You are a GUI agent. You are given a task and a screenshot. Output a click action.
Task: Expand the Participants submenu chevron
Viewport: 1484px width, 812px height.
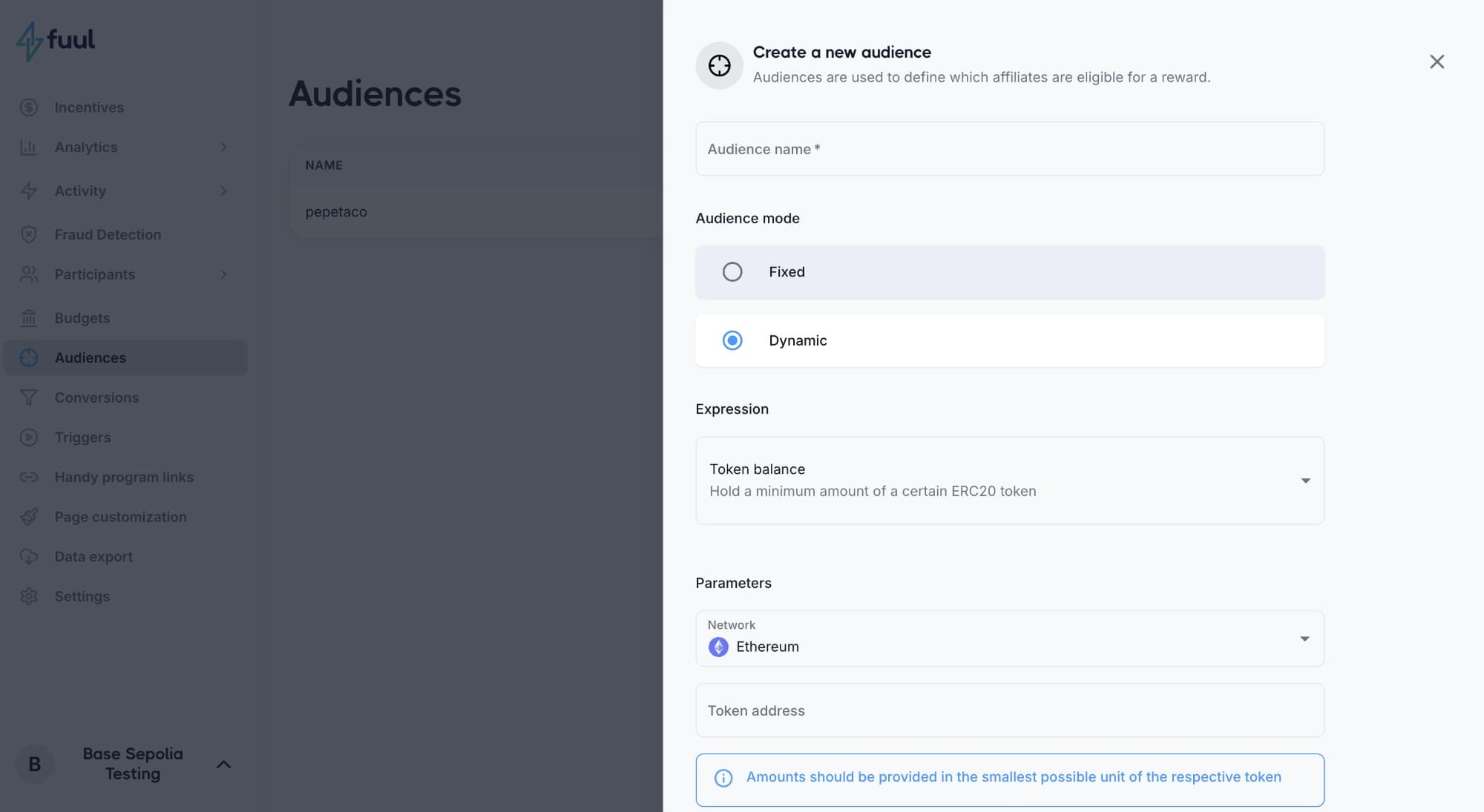(x=223, y=274)
